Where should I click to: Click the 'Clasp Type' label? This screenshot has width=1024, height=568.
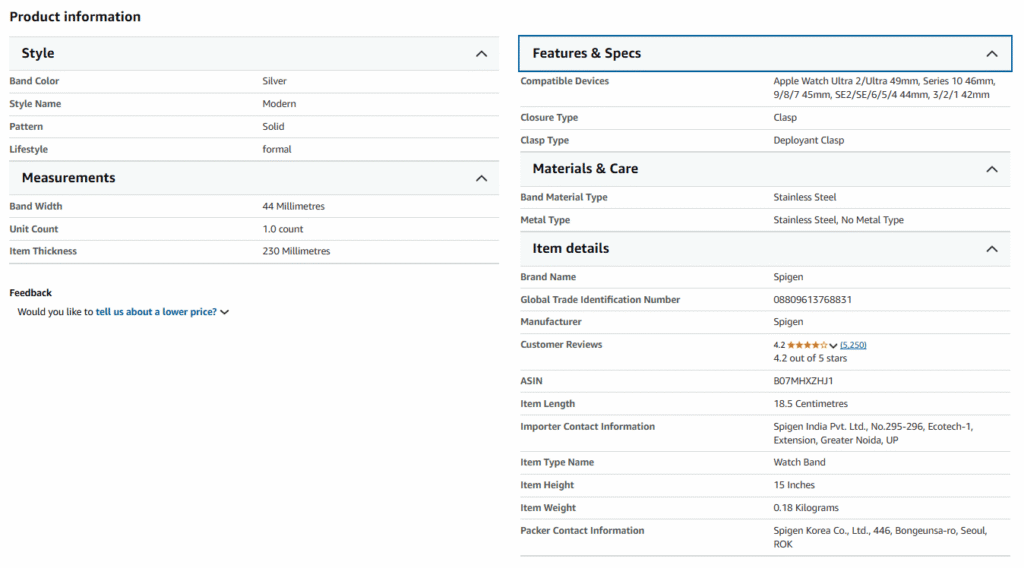(x=545, y=140)
